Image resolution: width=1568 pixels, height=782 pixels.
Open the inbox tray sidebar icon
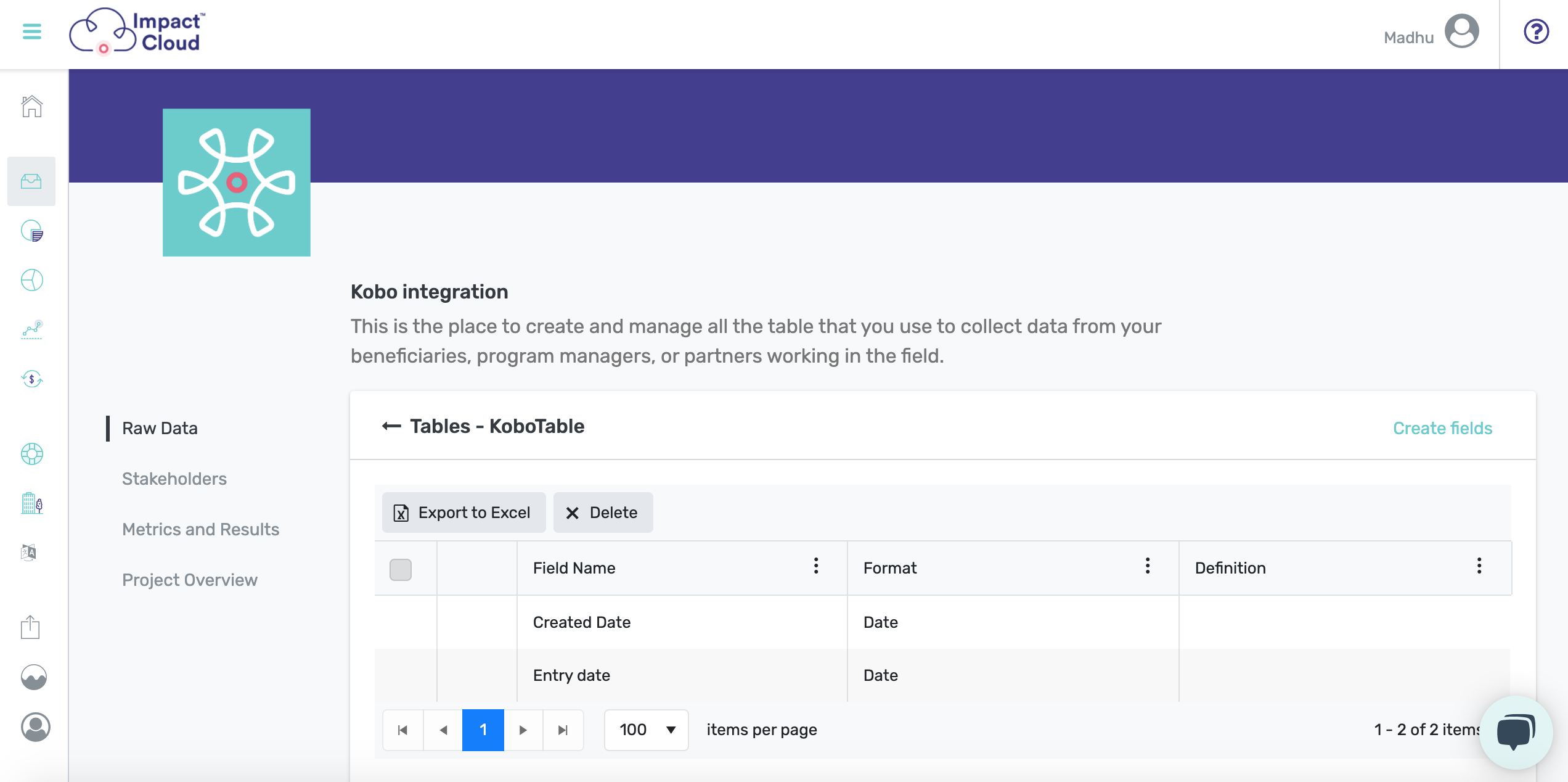[x=31, y=181]
